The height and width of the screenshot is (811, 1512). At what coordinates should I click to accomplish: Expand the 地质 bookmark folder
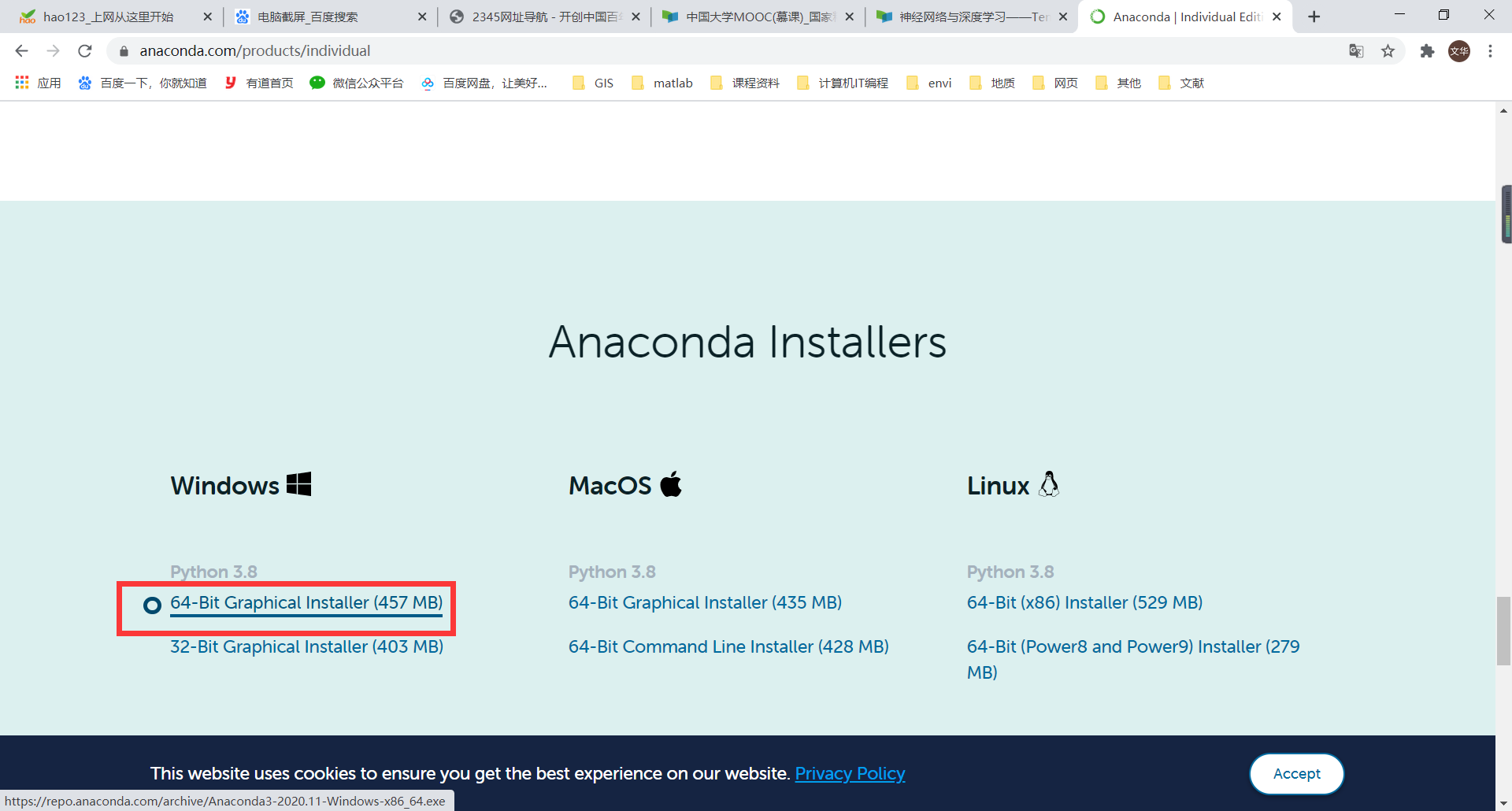tap(992, 83)
